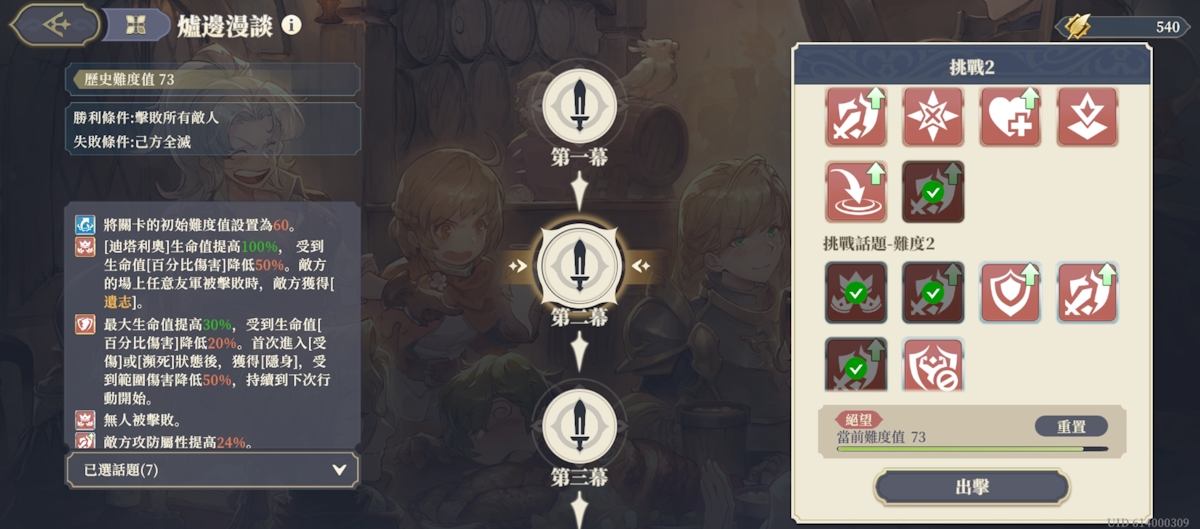Select the heart plus healing topic icon
This screenshot has height=529, width=1200.
1010,117
